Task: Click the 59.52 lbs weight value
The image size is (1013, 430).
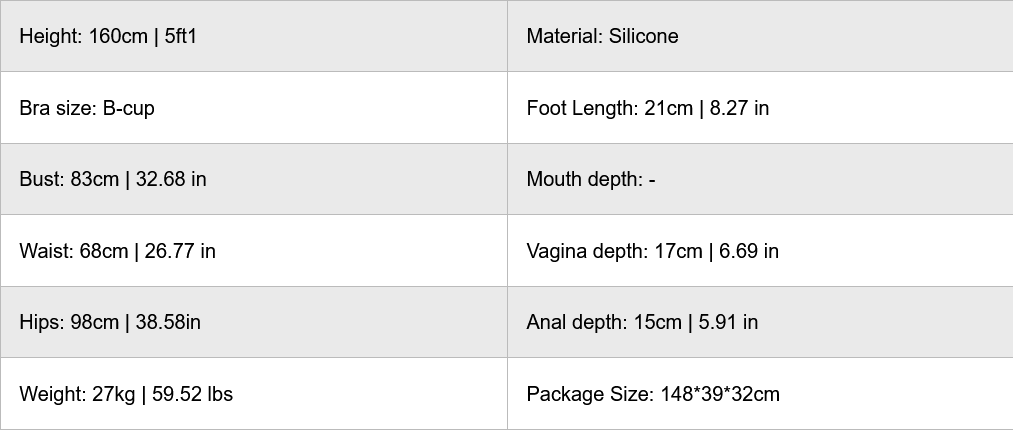Action: 190,394
